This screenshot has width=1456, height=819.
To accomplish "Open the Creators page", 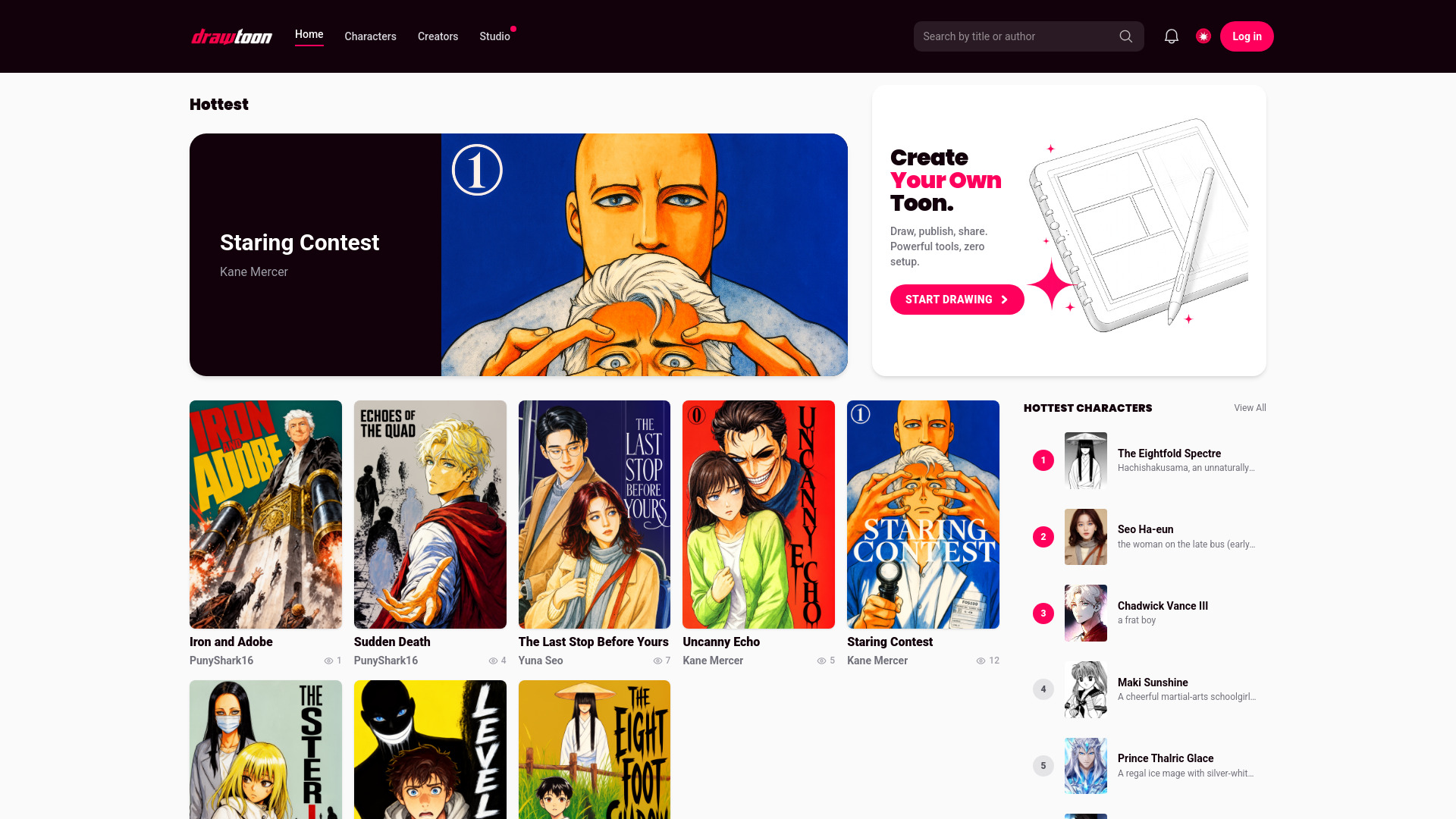I will point(438,36).
